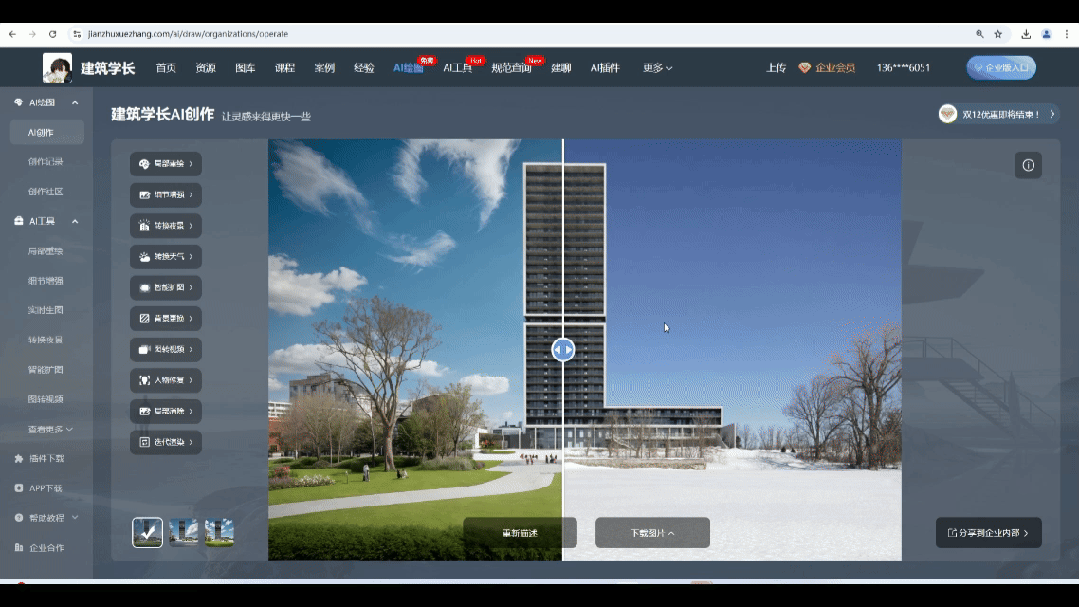Screen dimensions: 1079x607
Task: Open the 细节增强 tool in canvas panel
Action: click(166, 195)
